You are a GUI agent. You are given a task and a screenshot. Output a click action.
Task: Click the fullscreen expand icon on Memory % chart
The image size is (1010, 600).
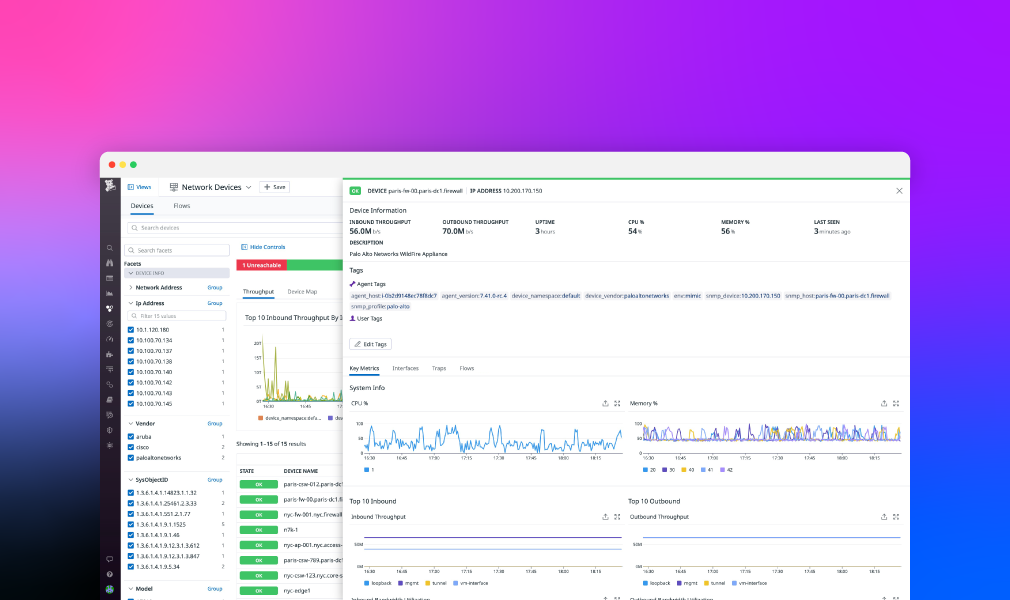click(896, 402)
